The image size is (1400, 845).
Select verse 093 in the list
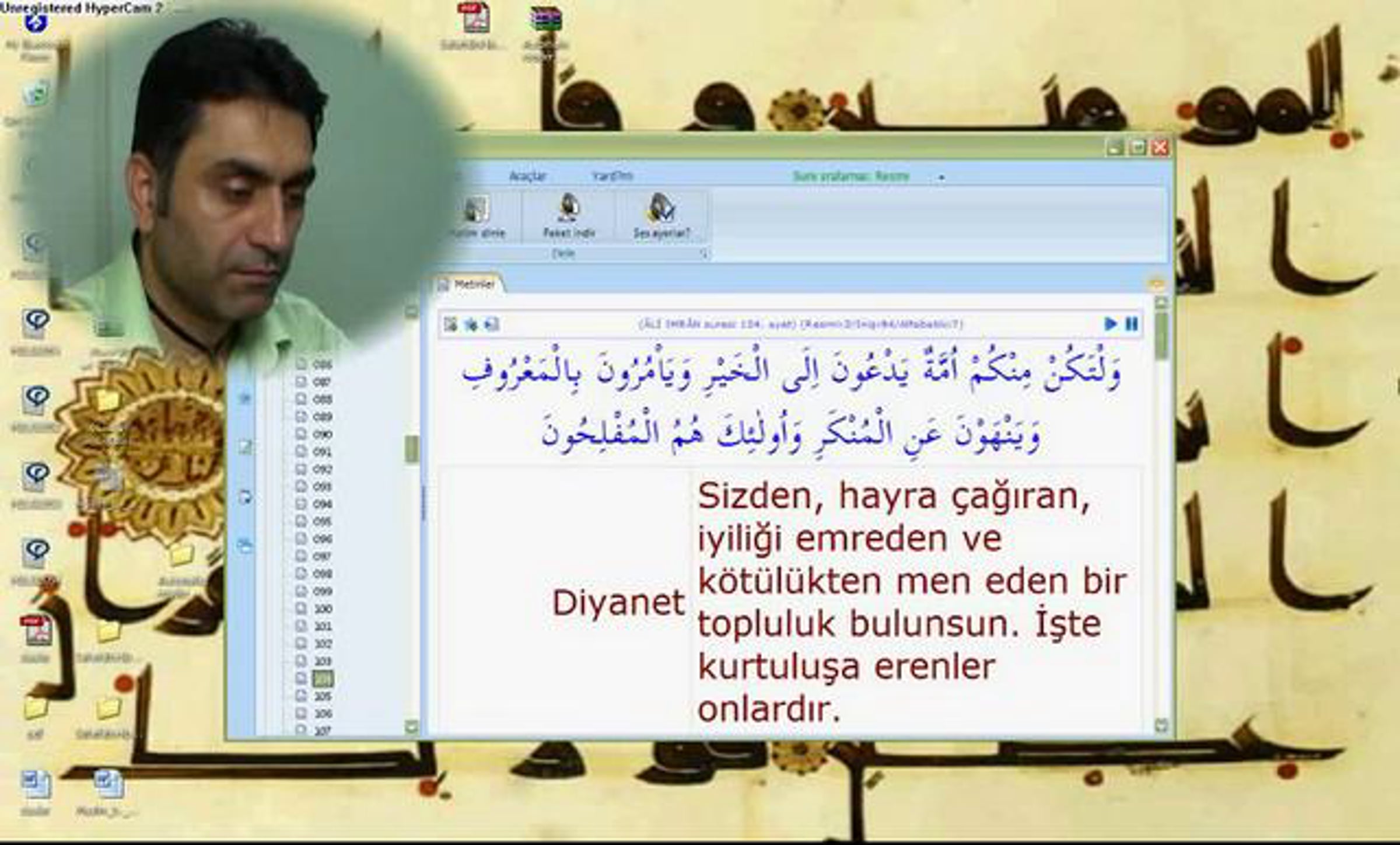(321, 487)
